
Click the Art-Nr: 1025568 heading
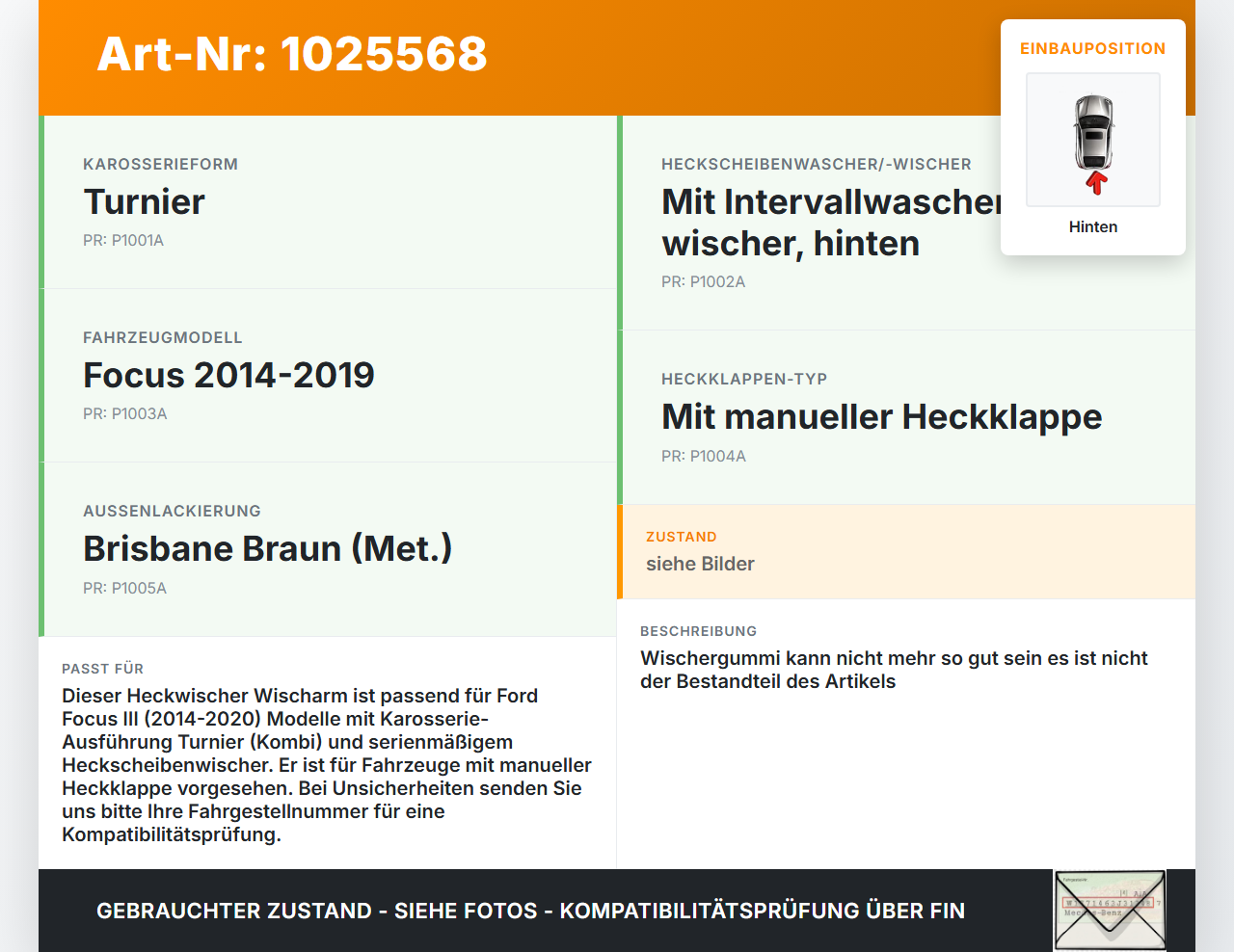coord(291,55)
